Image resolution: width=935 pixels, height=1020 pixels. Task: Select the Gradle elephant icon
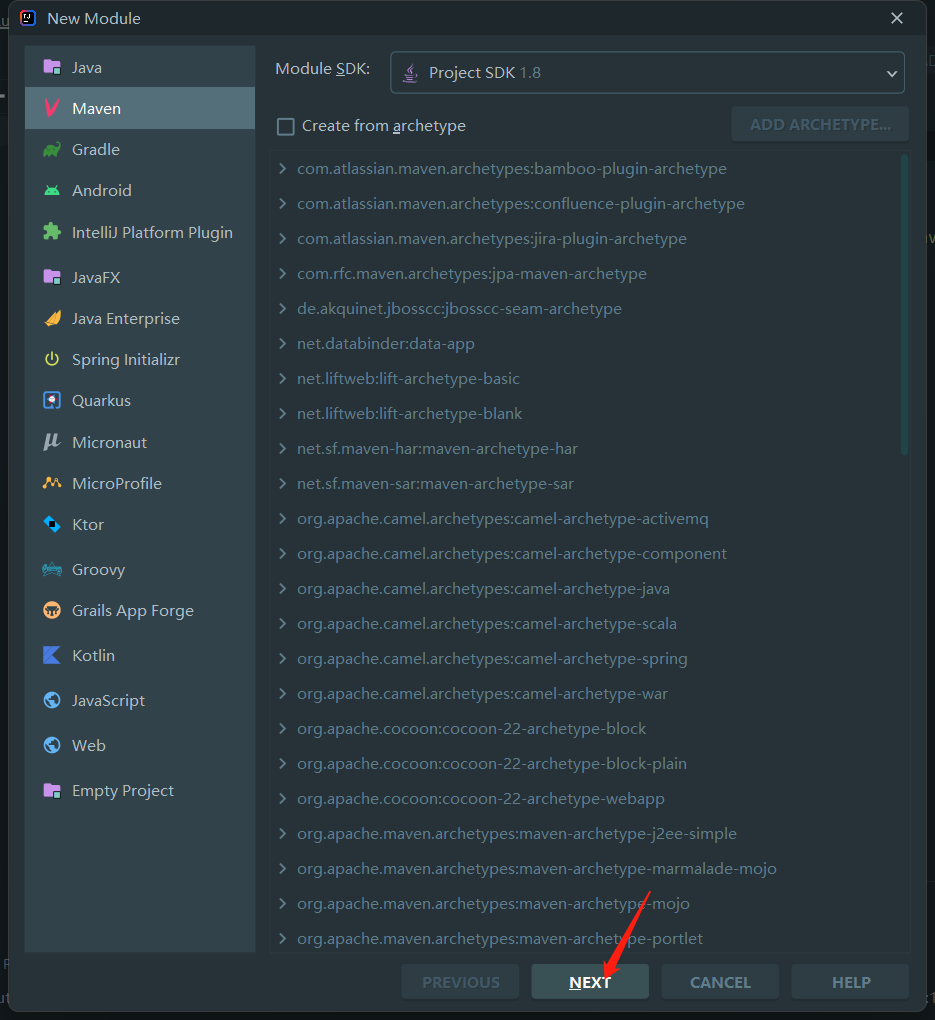click(52, 150)
